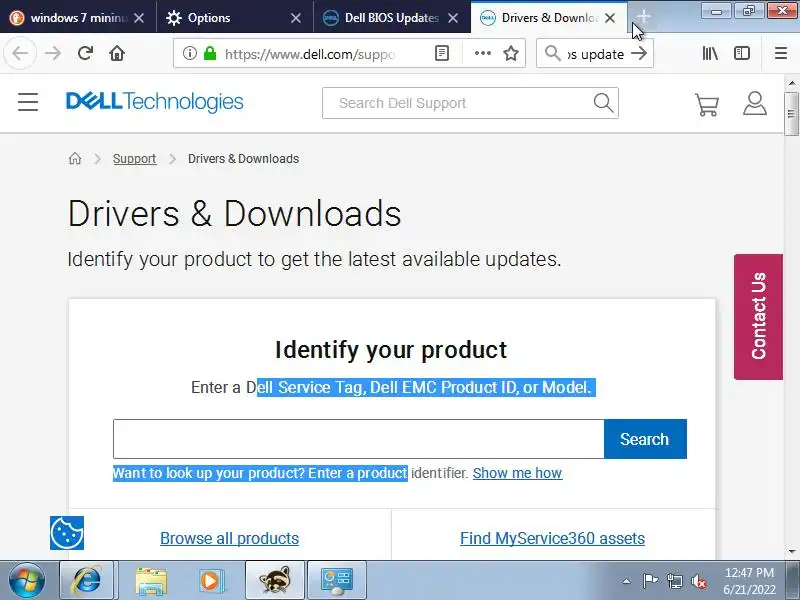The image size is (800, 600).
Task: Click the Dell Technologies logo
Action: tap(155, 102)
